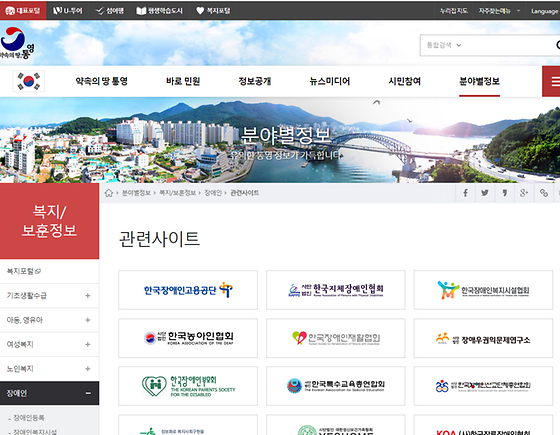This screenshot has width=560, height=435.
Task: Open 뉴스미디어 menu
Action: 330,81
